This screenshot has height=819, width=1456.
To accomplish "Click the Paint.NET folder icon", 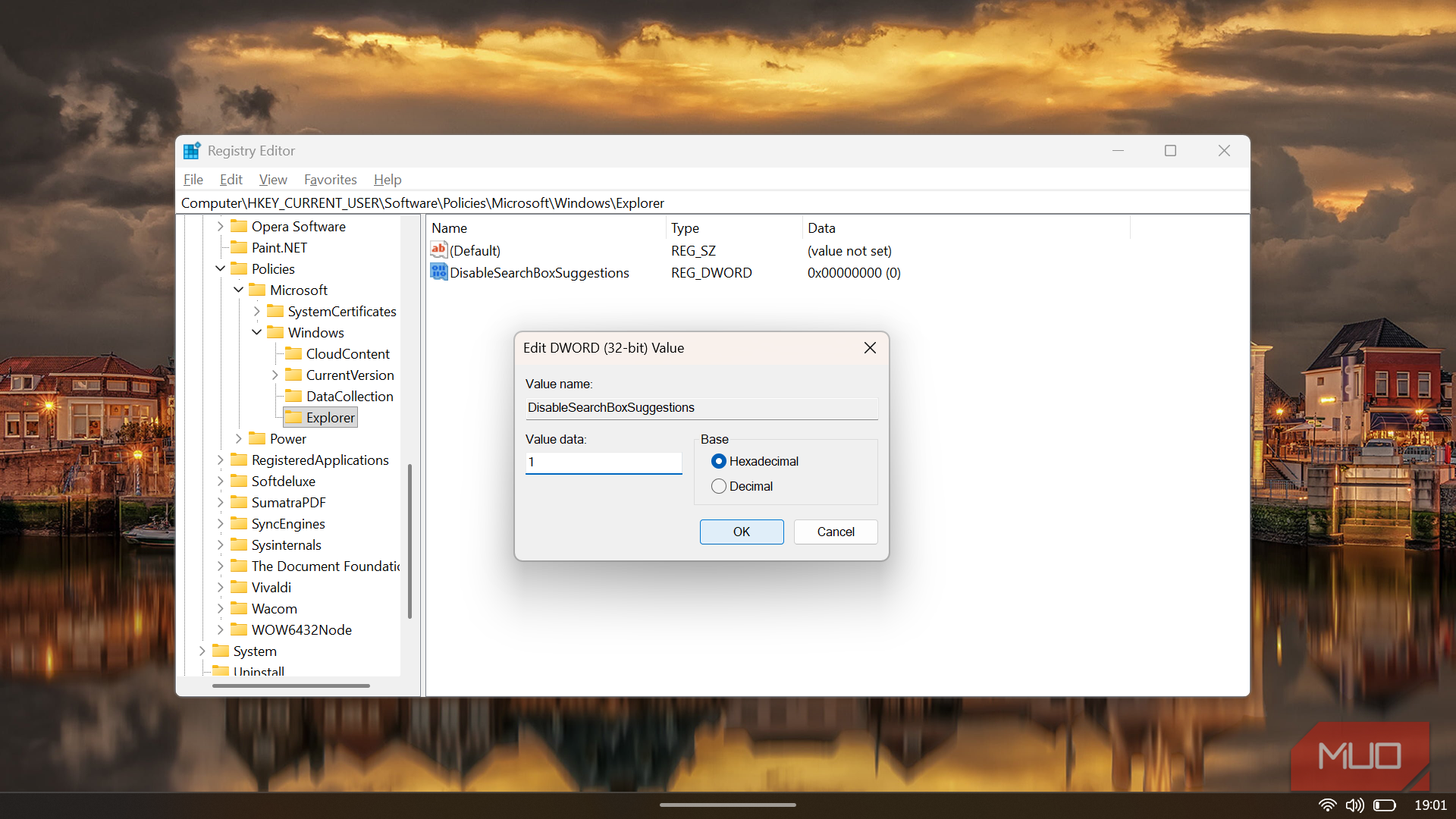I will coord(239,247).
